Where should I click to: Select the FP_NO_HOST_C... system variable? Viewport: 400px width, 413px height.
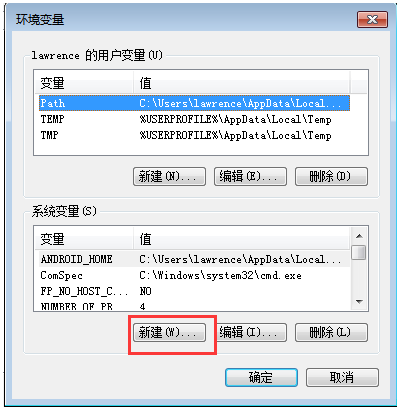coord(192,291)
